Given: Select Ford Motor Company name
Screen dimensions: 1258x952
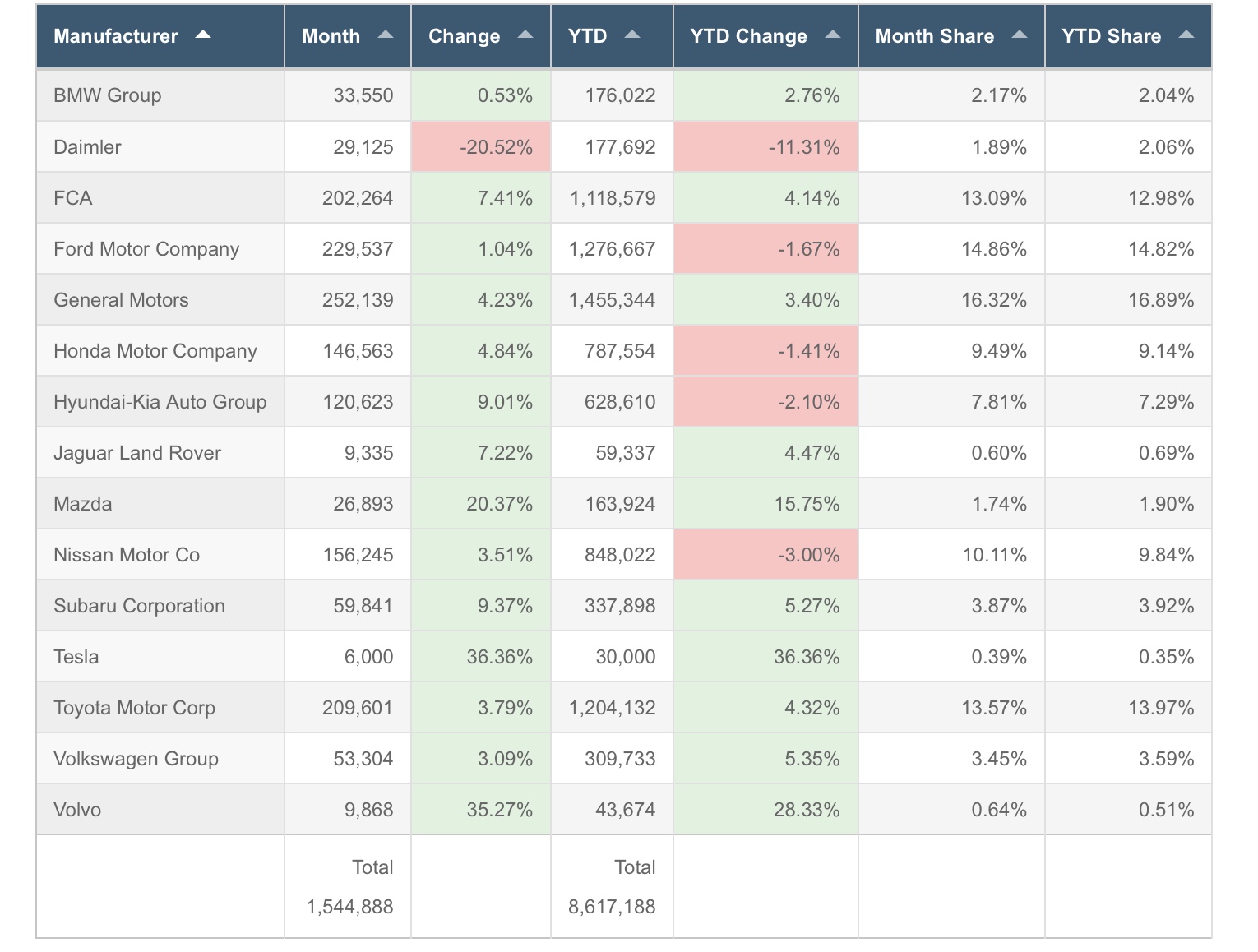Looking at the screenshot, I should click(x=146, y=249).
